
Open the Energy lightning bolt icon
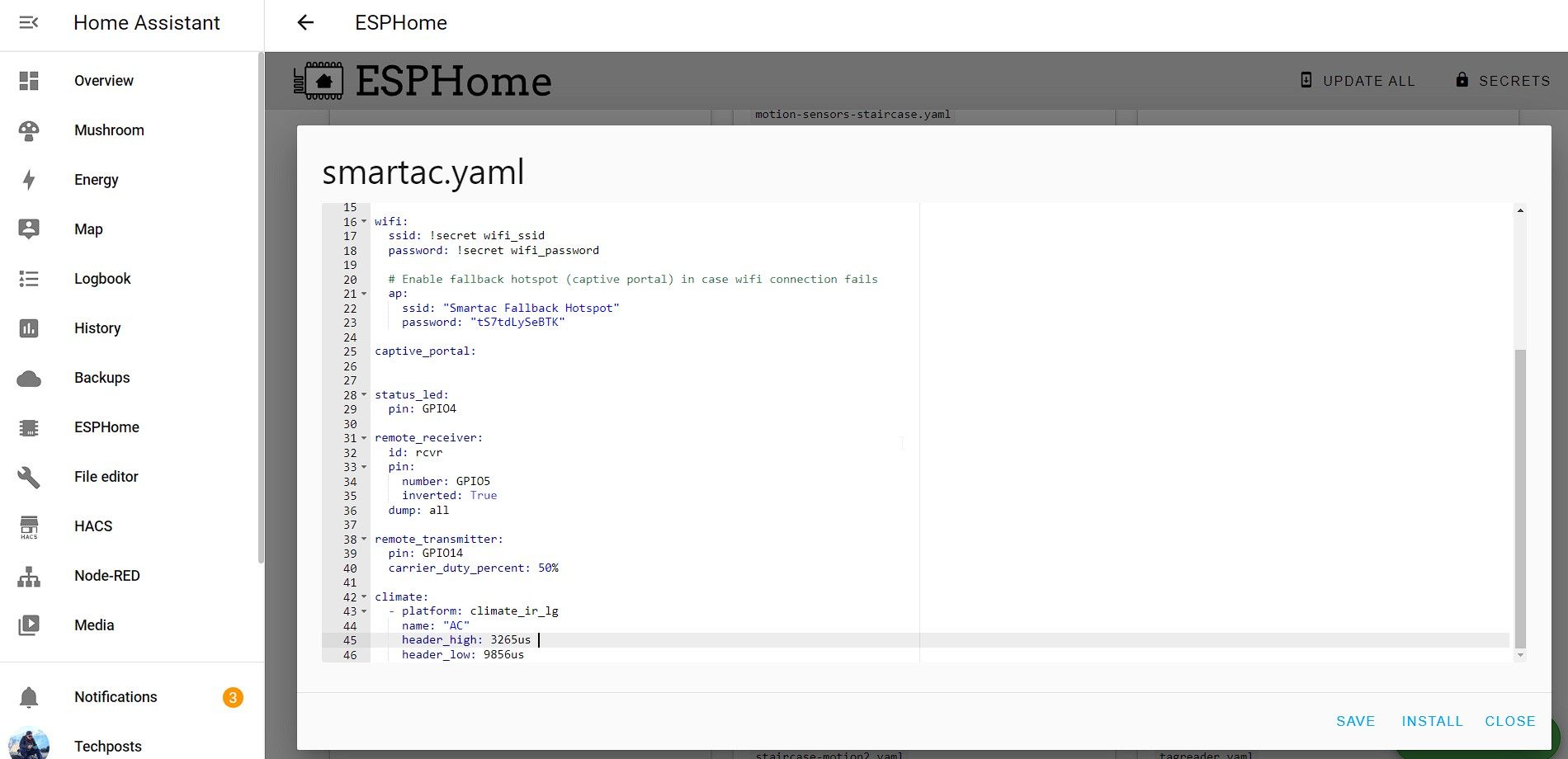click(x=29, y=180)
